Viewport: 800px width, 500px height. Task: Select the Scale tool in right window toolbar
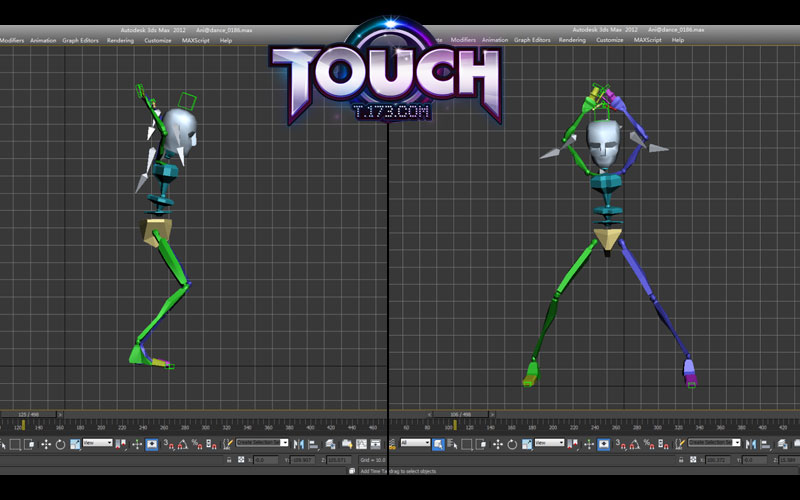(527, 444)
